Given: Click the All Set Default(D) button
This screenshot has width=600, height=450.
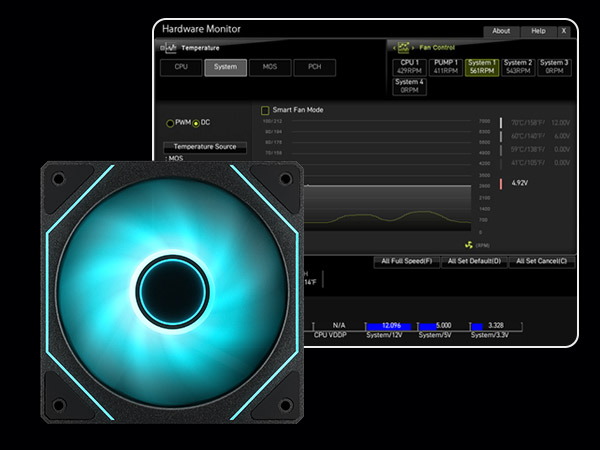Looking at the screenshot, I should [472, 261].
